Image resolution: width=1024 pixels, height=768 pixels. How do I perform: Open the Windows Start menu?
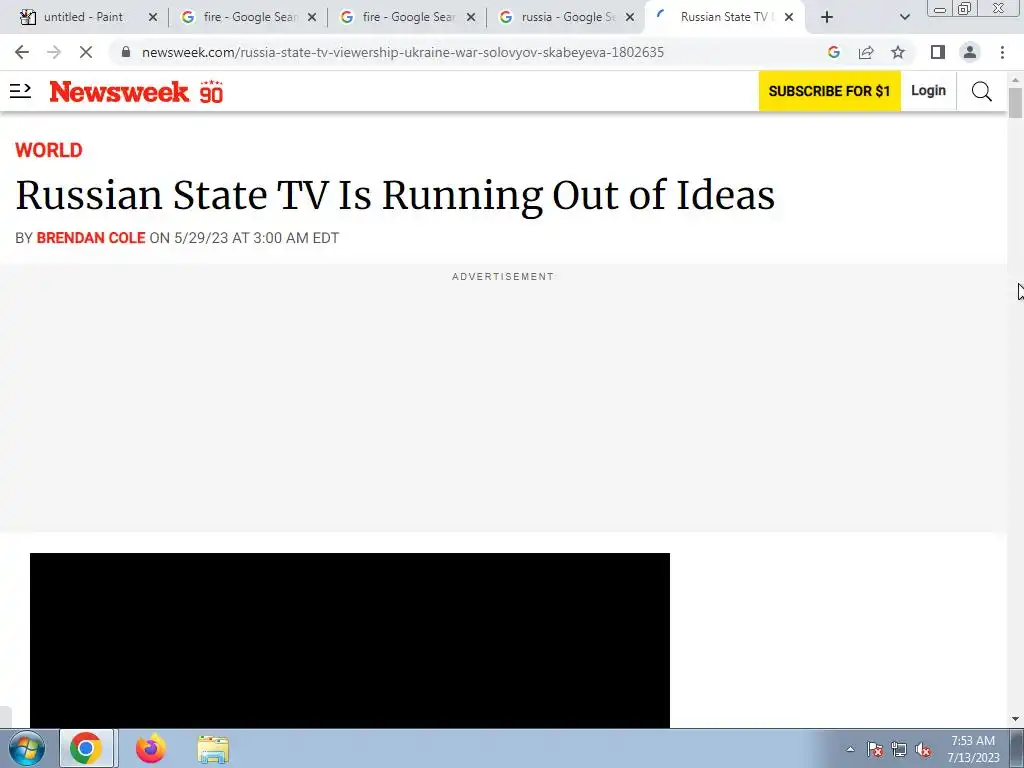[x=27, y=748]
